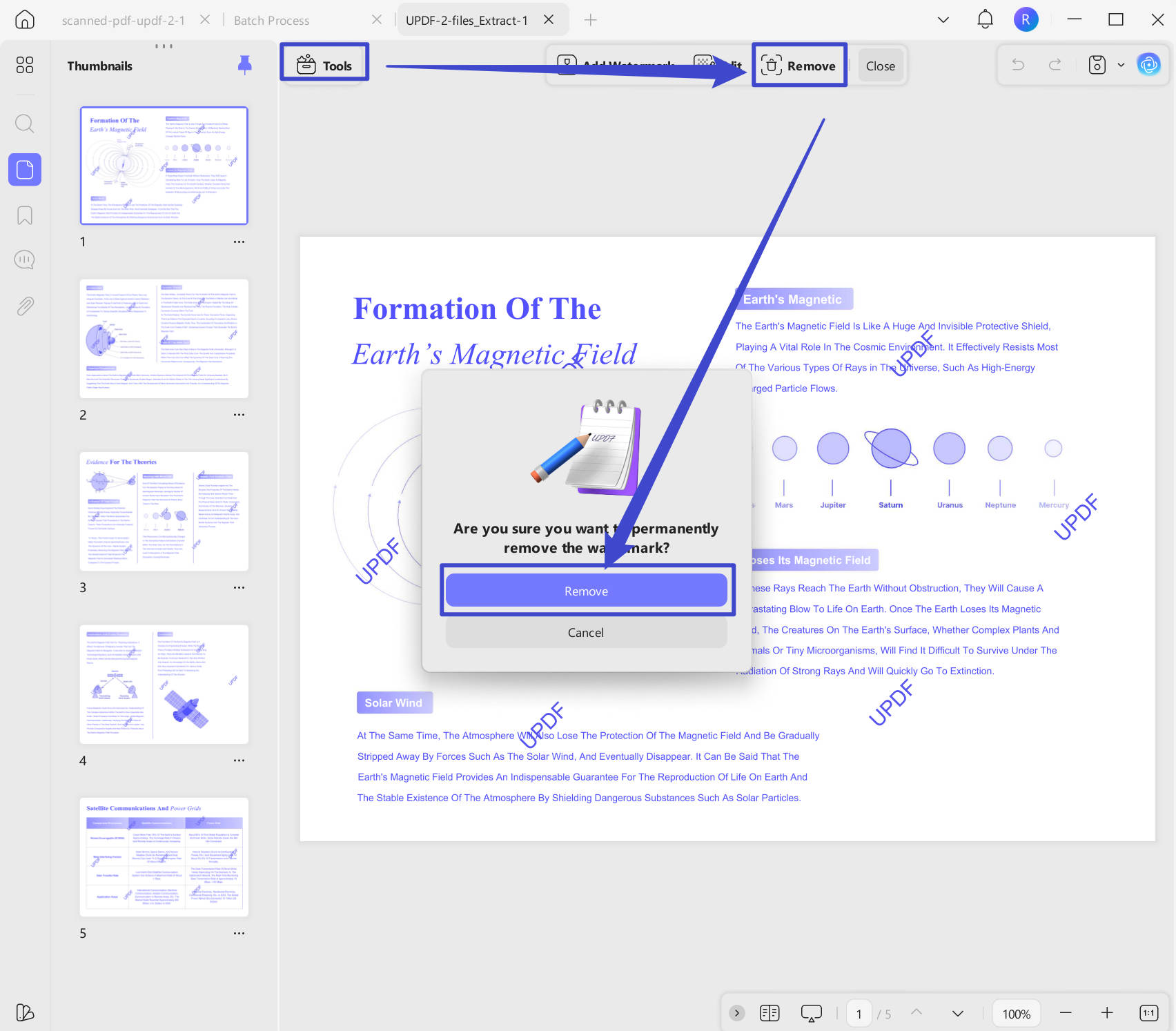Expand the tab list chevron
This screenshot has width=1176, height=1031.
click(x=943, y=20)
